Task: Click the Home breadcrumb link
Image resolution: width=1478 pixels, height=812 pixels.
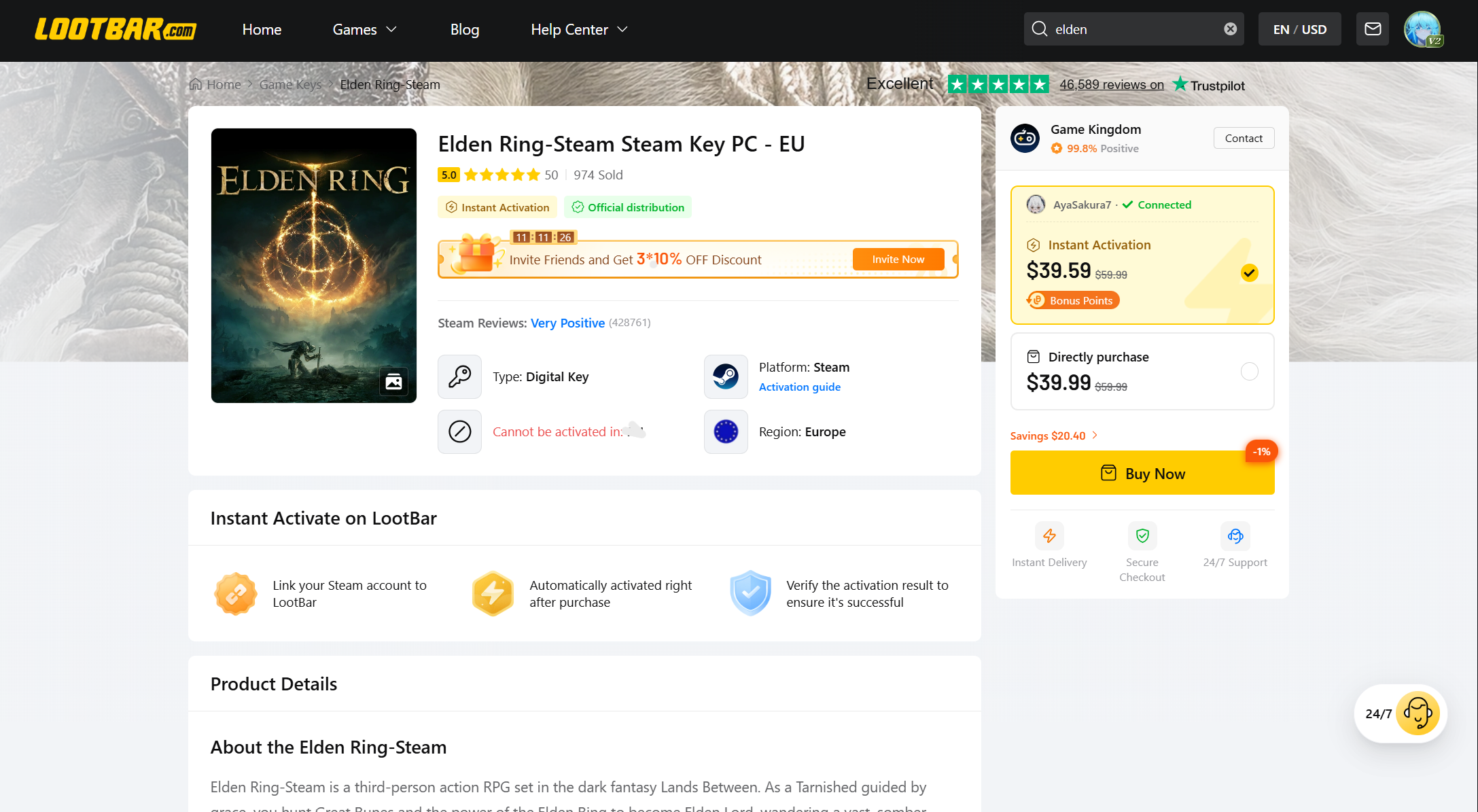Action: point(224,84)
